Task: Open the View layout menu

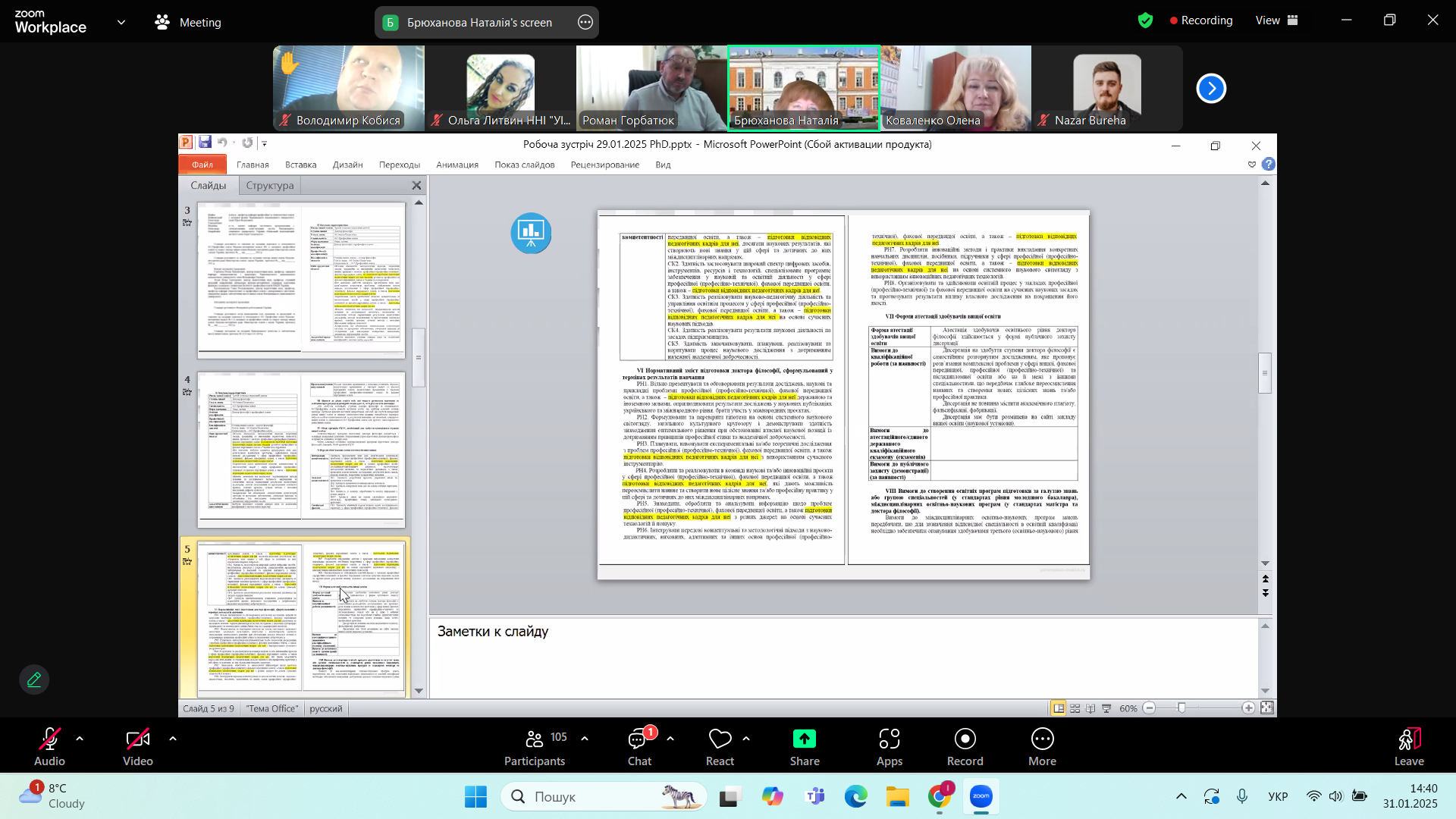Action: pos(1276,21)
